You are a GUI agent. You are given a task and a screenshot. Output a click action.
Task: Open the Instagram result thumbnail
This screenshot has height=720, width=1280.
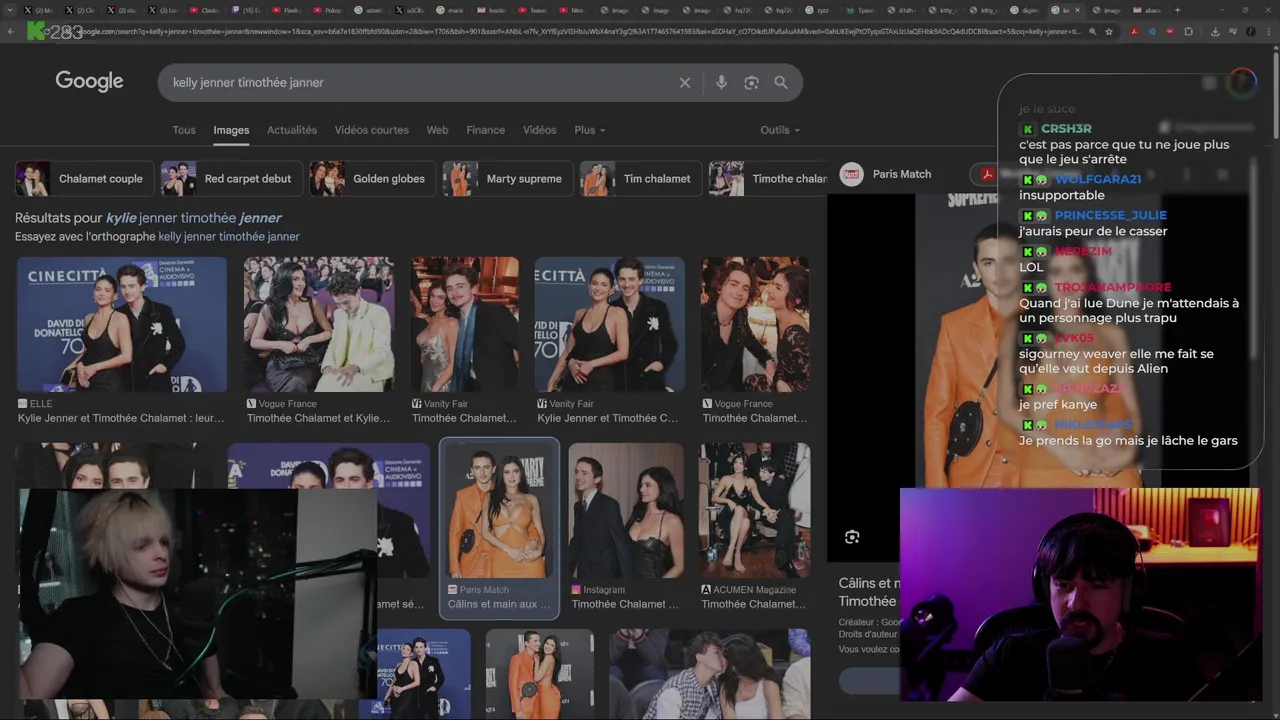tap(626, 511)
